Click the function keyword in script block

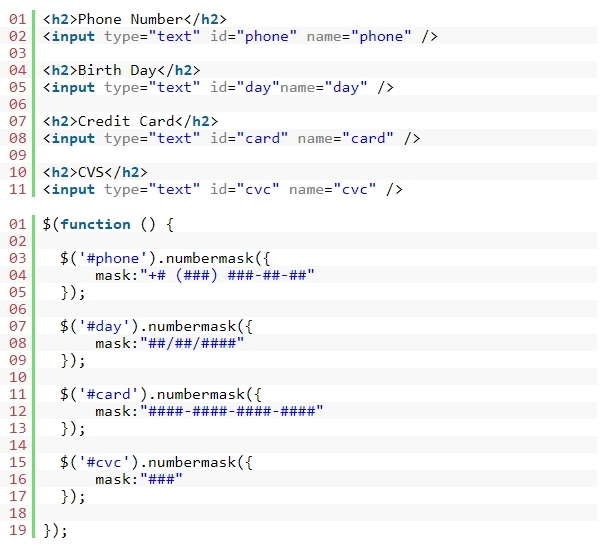click(96, 224)
